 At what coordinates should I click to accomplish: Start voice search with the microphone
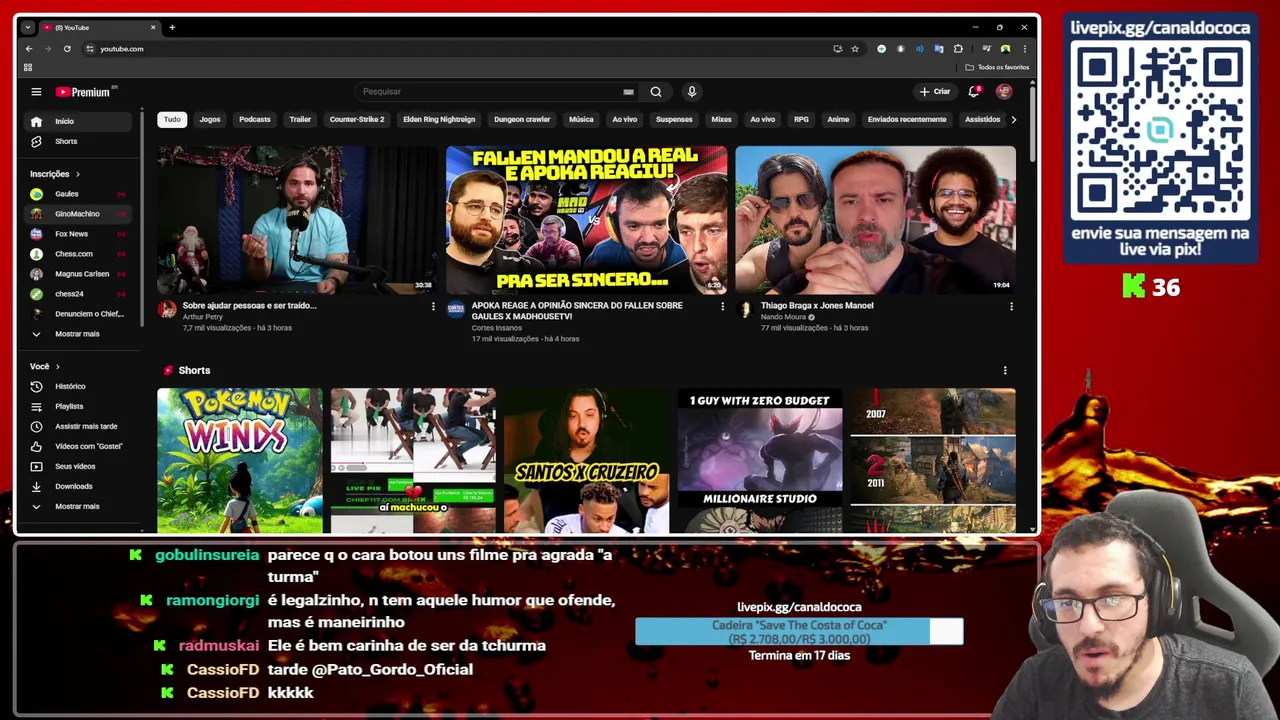pos(691,92)
